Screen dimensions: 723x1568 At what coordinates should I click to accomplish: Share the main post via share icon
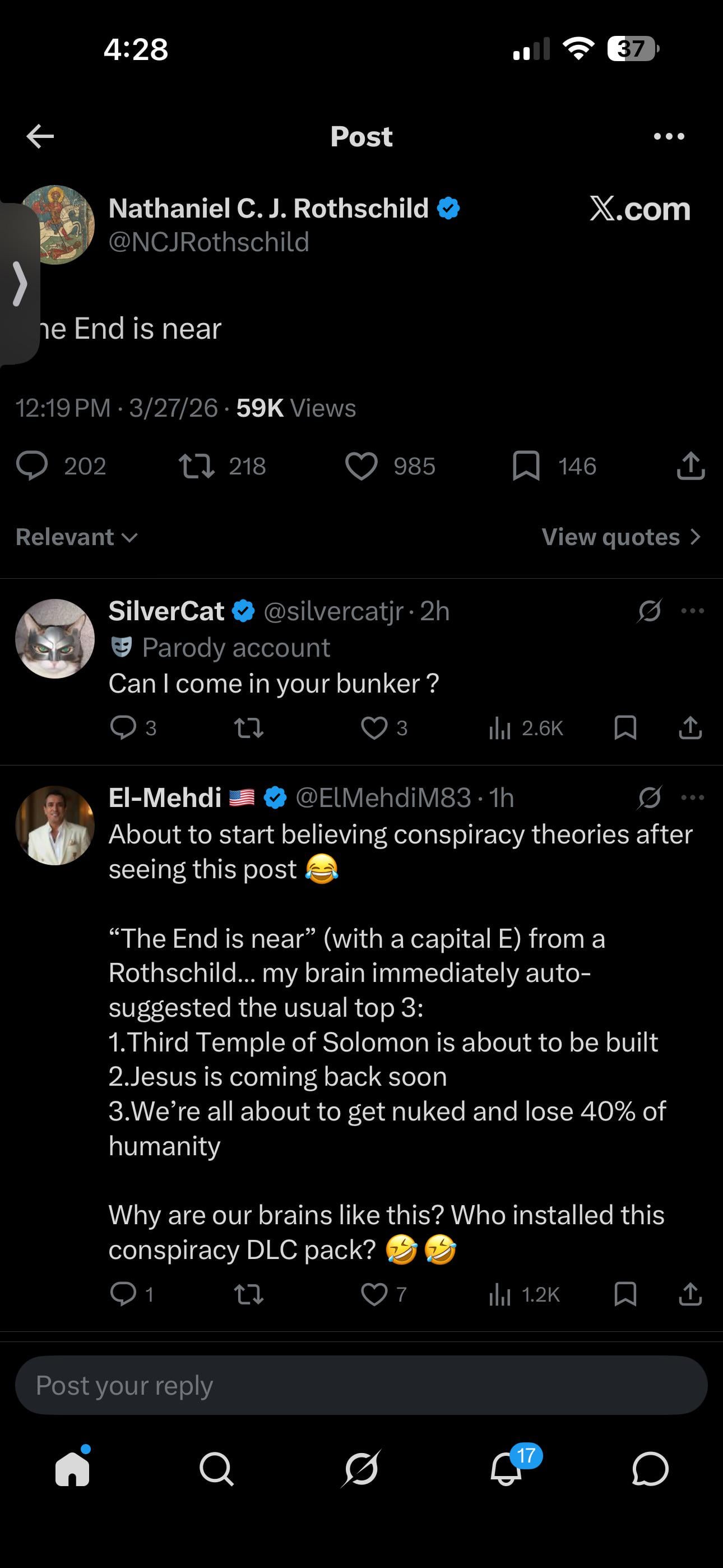[x=690, y=466]
